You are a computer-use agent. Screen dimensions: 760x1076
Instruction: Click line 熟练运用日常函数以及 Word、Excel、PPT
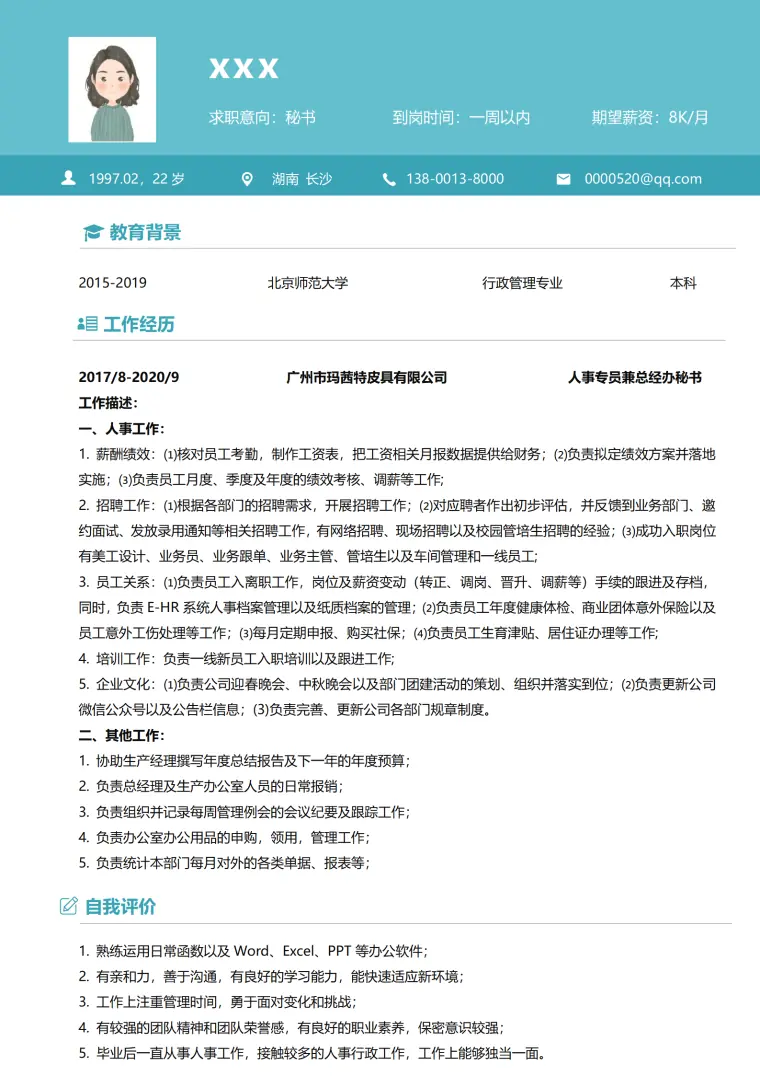click(x=253, y=951)
